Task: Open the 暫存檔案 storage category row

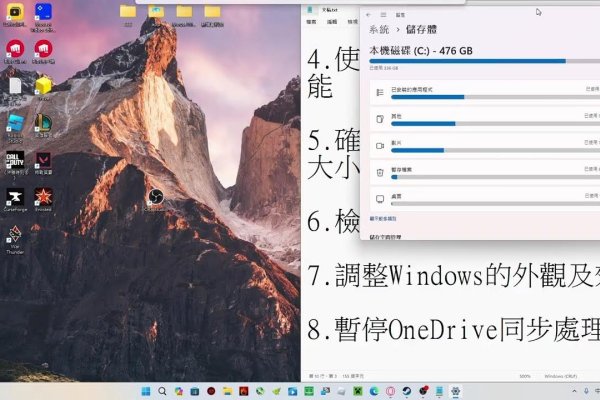Action: tap(485, 172)
